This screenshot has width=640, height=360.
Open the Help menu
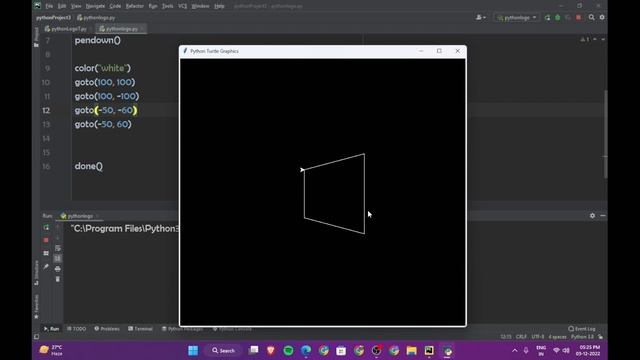[219, 6]
